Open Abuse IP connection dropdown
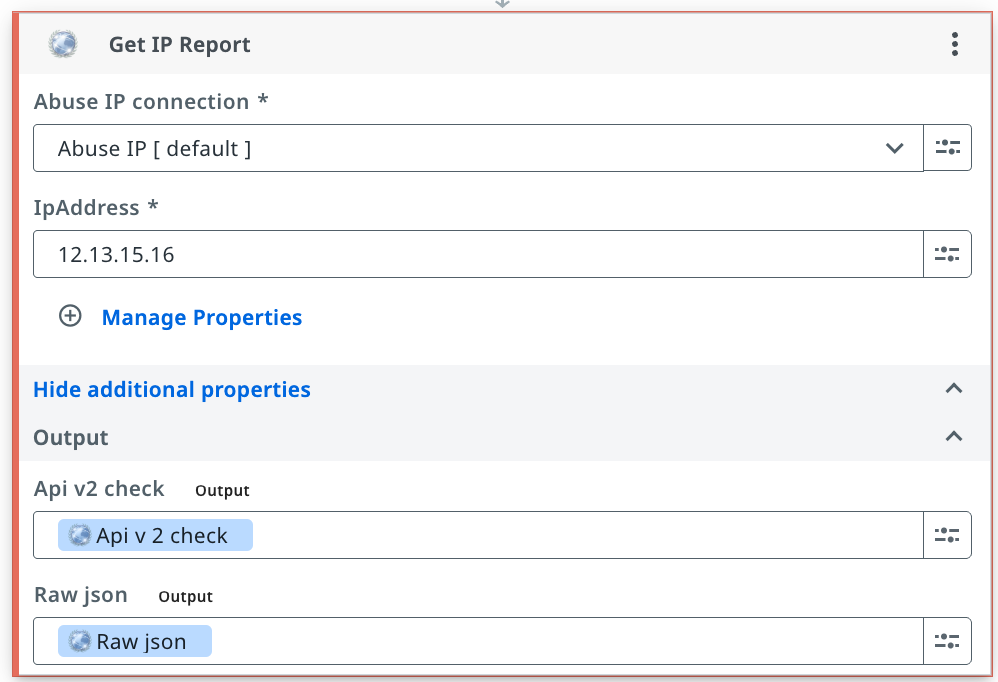998x682 pixels. pos(478,148)
